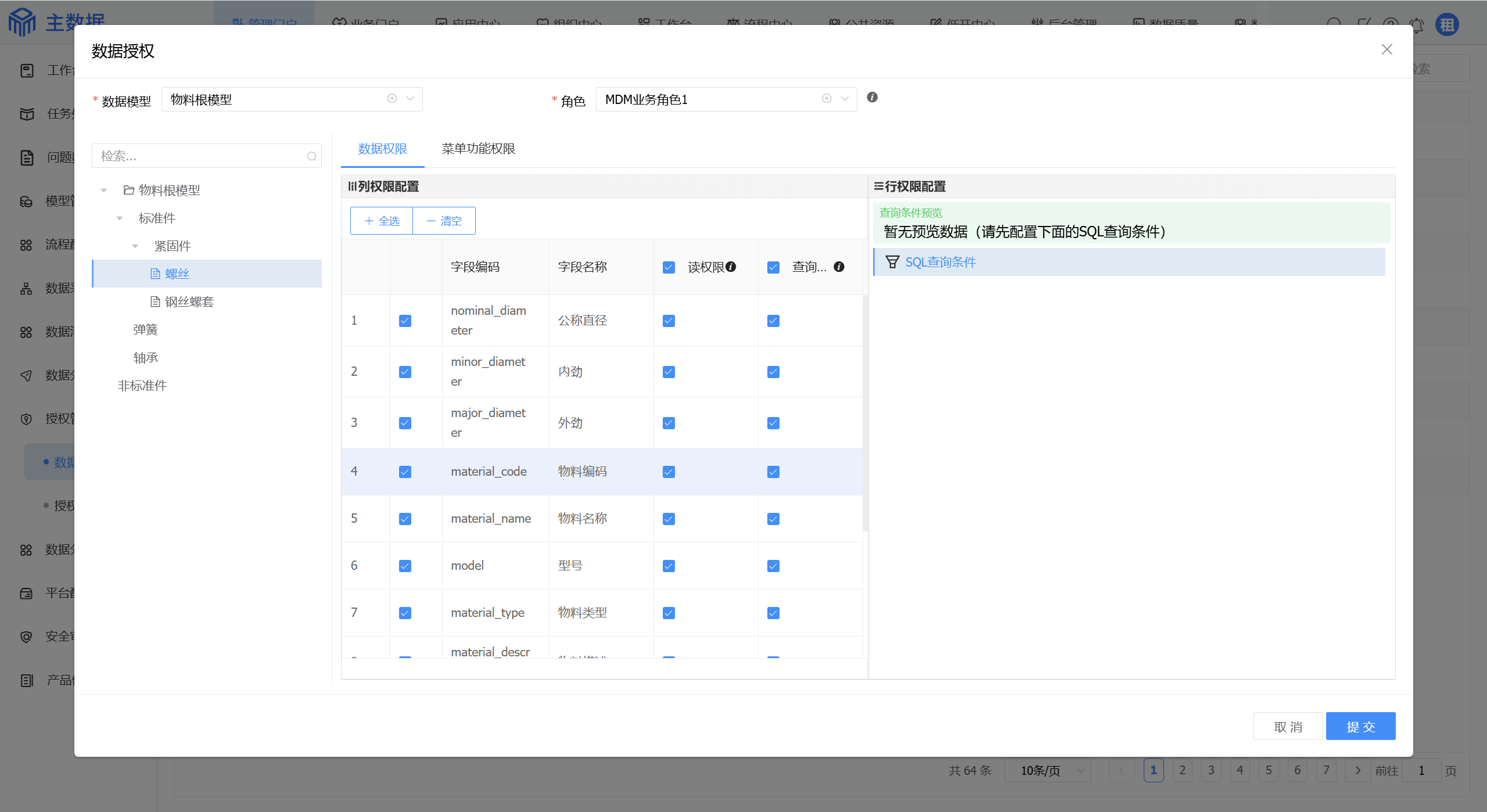Toggle query permission checkbox for material_code
1487x812 pixels.
click(x=773, y=472)
